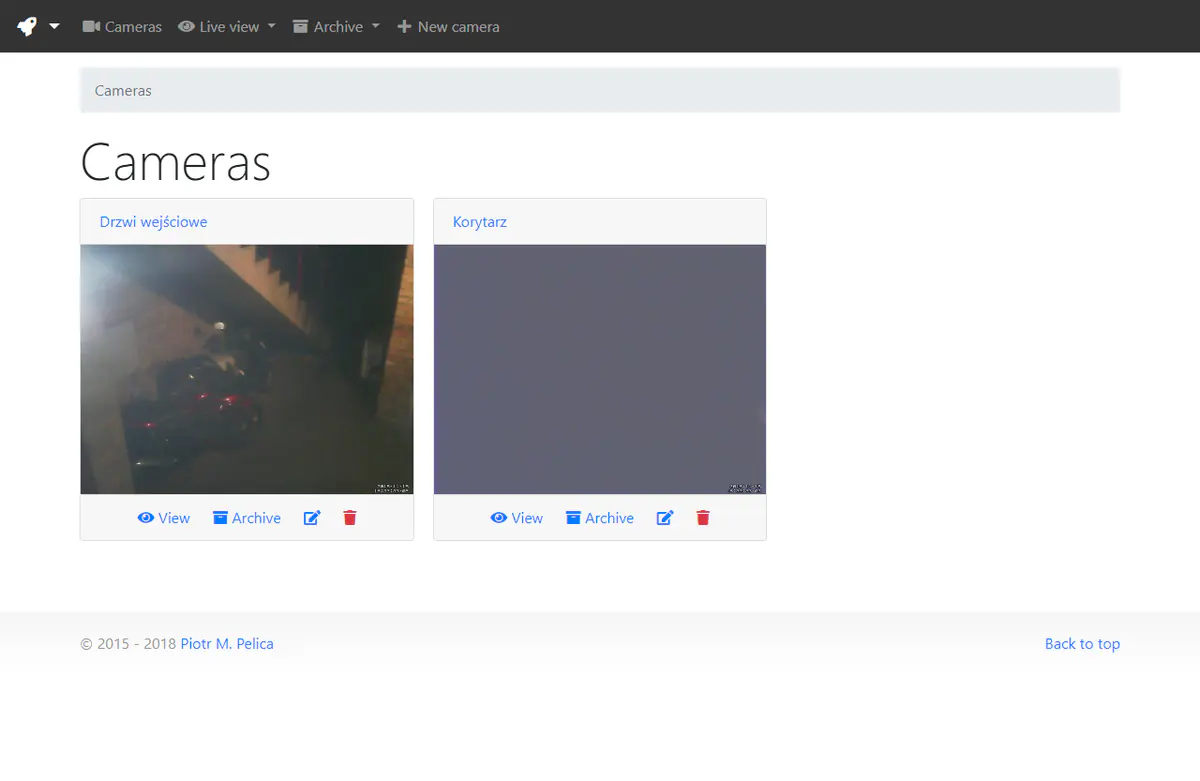Go to Cameras in the top navbar
1200x781 pixels.
(x=122, y=27)
